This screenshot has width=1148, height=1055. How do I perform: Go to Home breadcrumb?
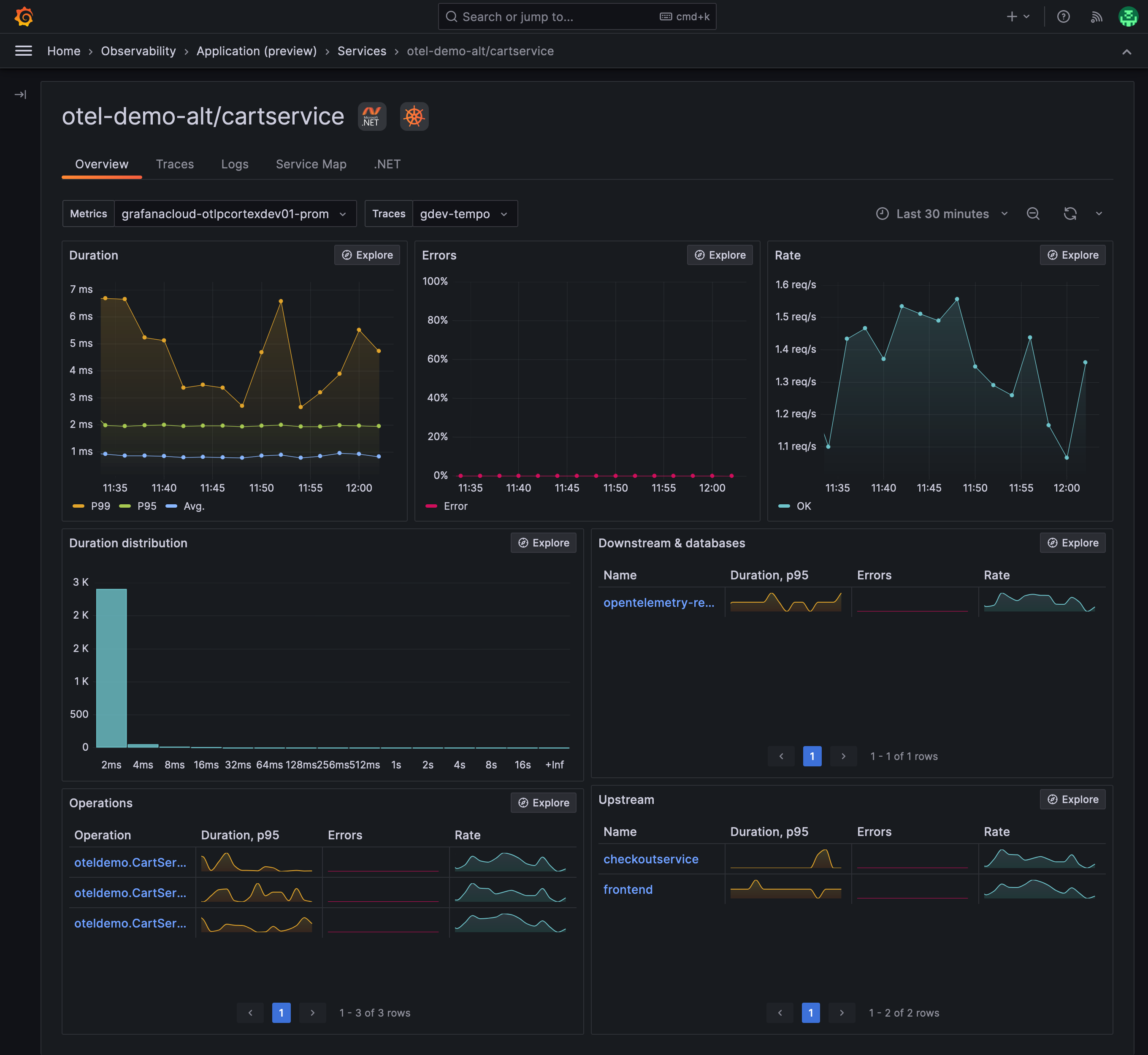coord(64,51)
